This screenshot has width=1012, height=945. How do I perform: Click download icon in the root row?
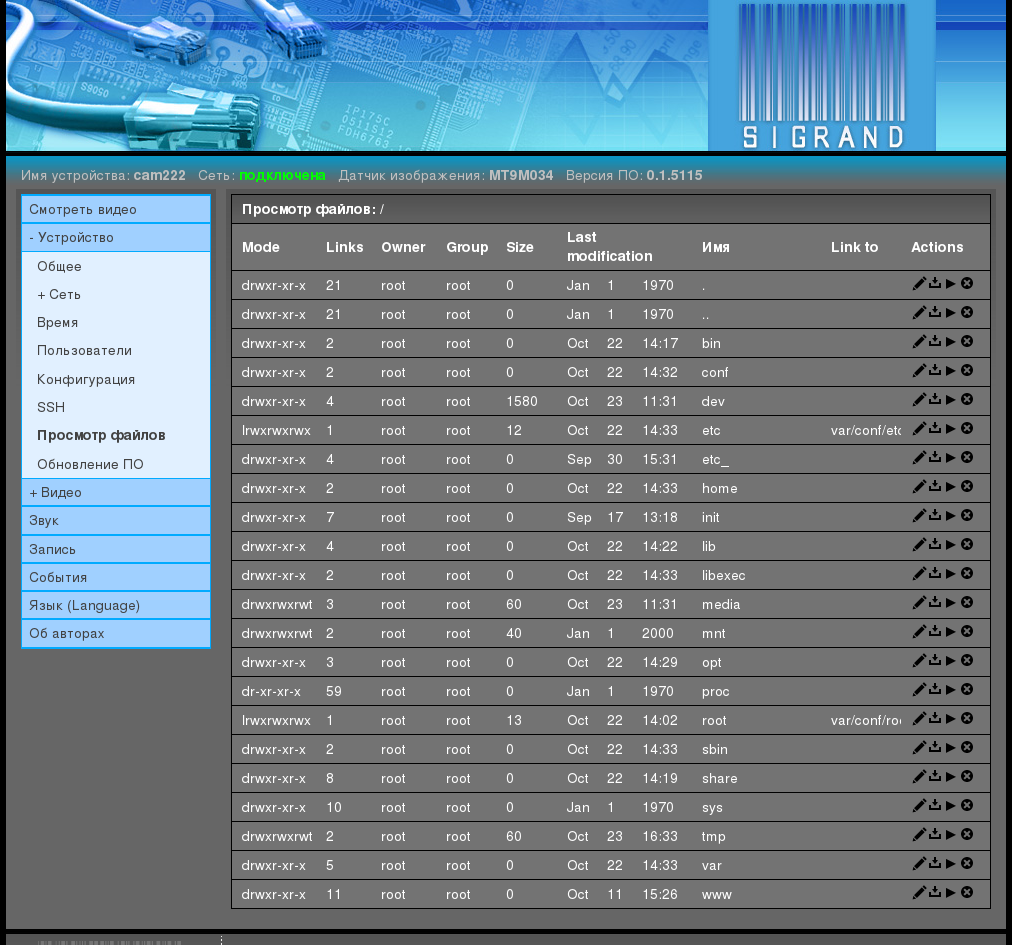pos(935,719)
